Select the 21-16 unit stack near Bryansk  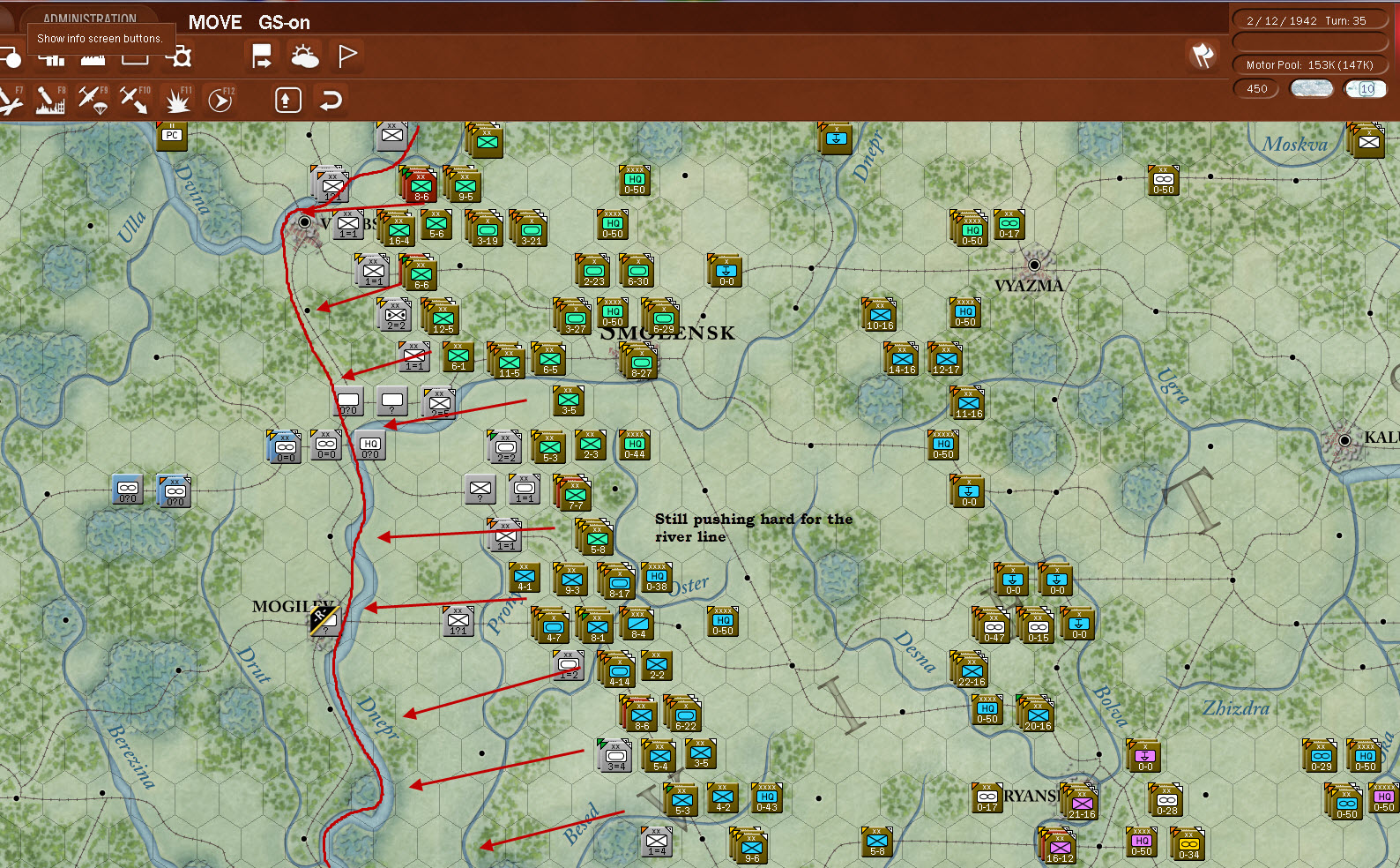point(1082,803)
